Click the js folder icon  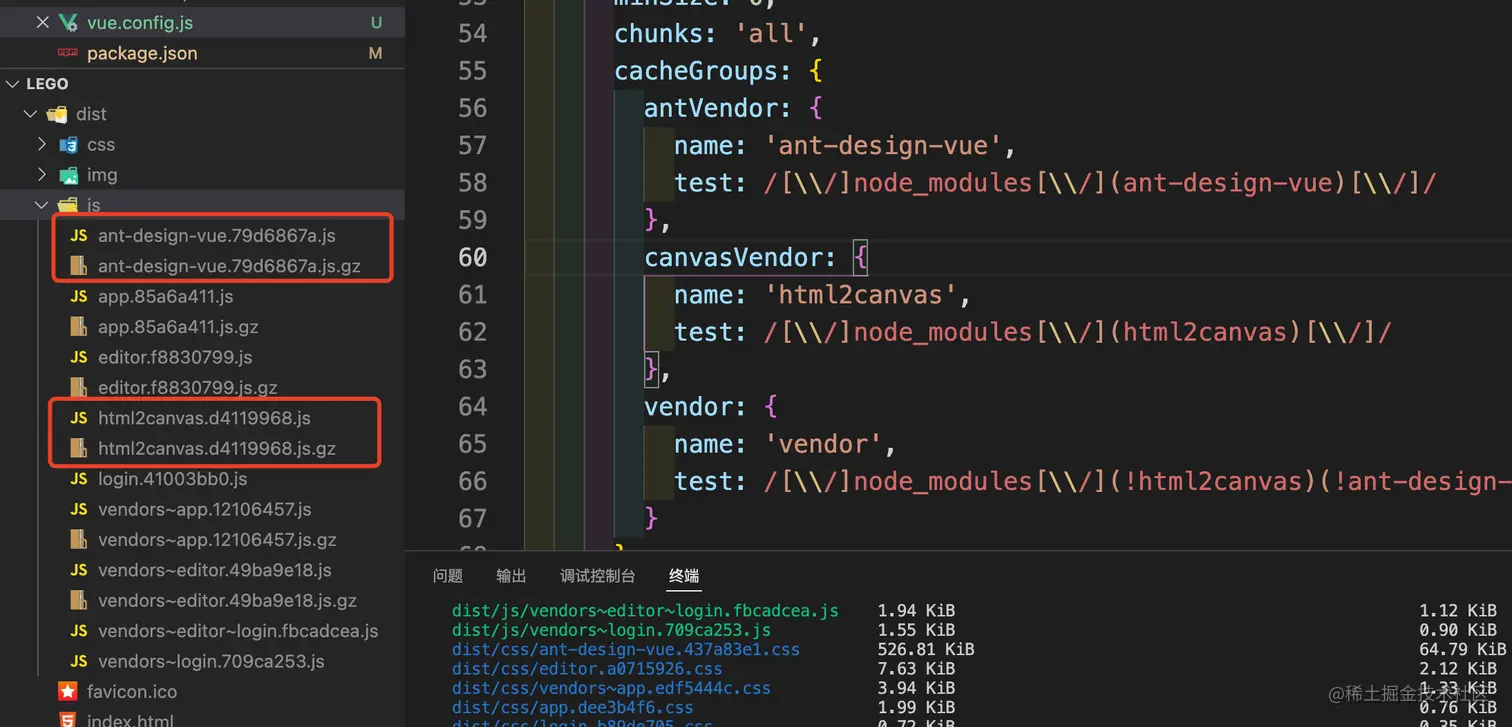(68, 205)
